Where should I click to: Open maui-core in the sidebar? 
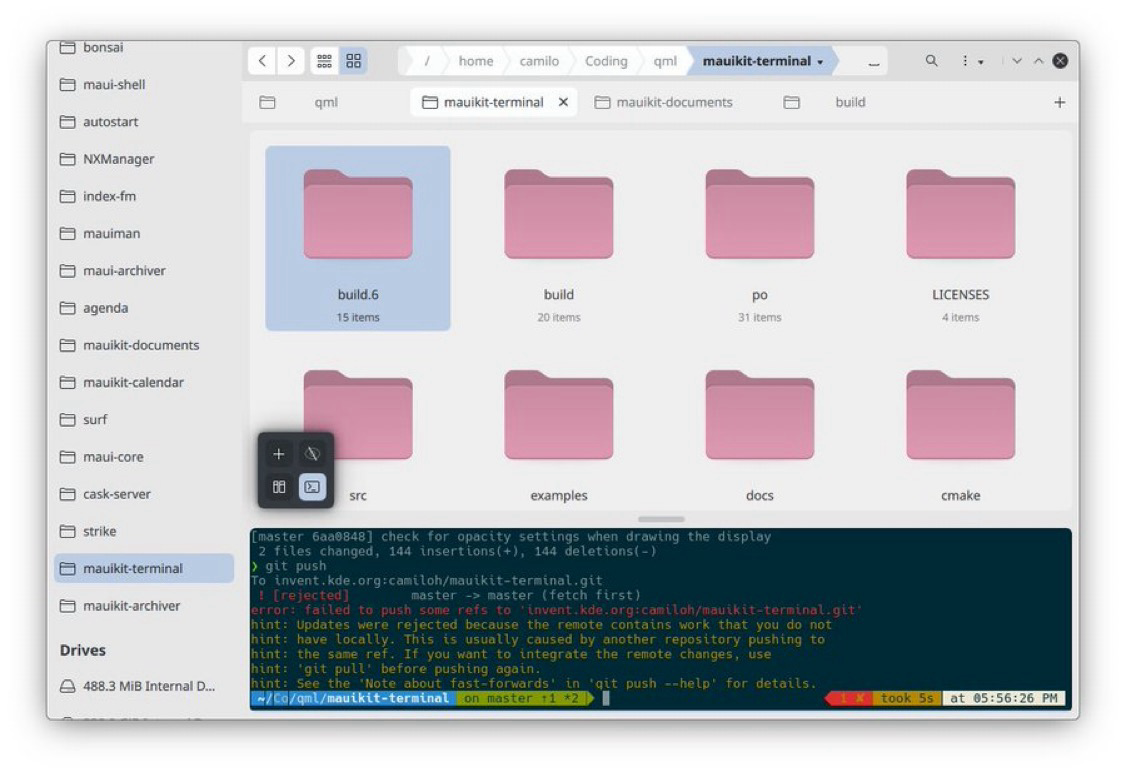[x=144, y=458]
